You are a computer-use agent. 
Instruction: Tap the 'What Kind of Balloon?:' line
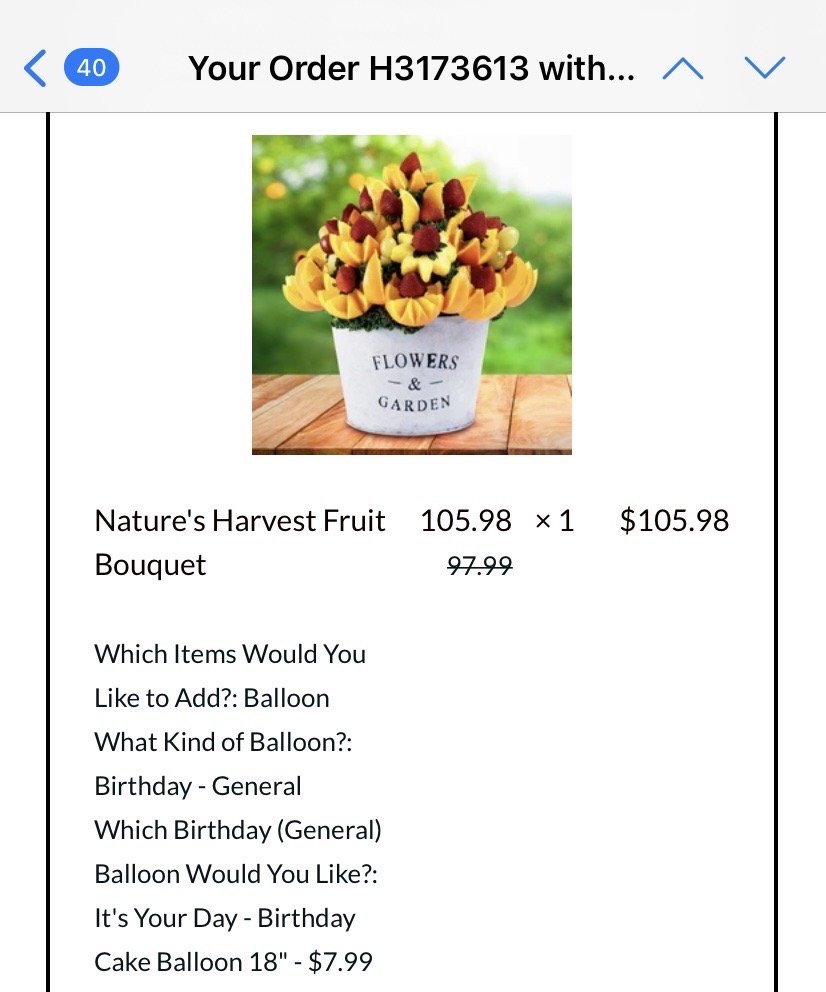point(223,742)
